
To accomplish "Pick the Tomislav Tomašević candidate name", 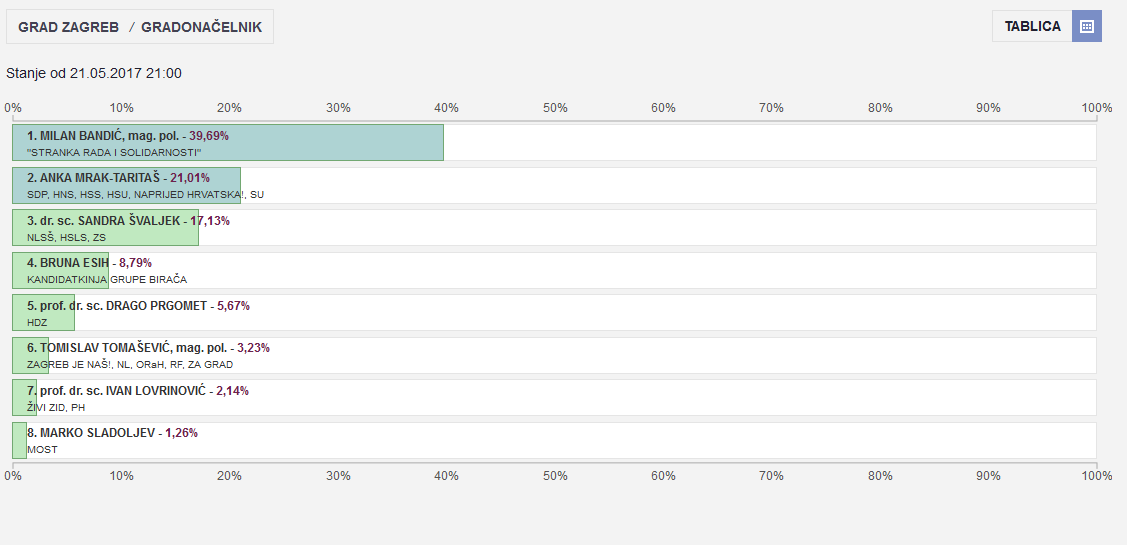I will (x=128, y=348).
